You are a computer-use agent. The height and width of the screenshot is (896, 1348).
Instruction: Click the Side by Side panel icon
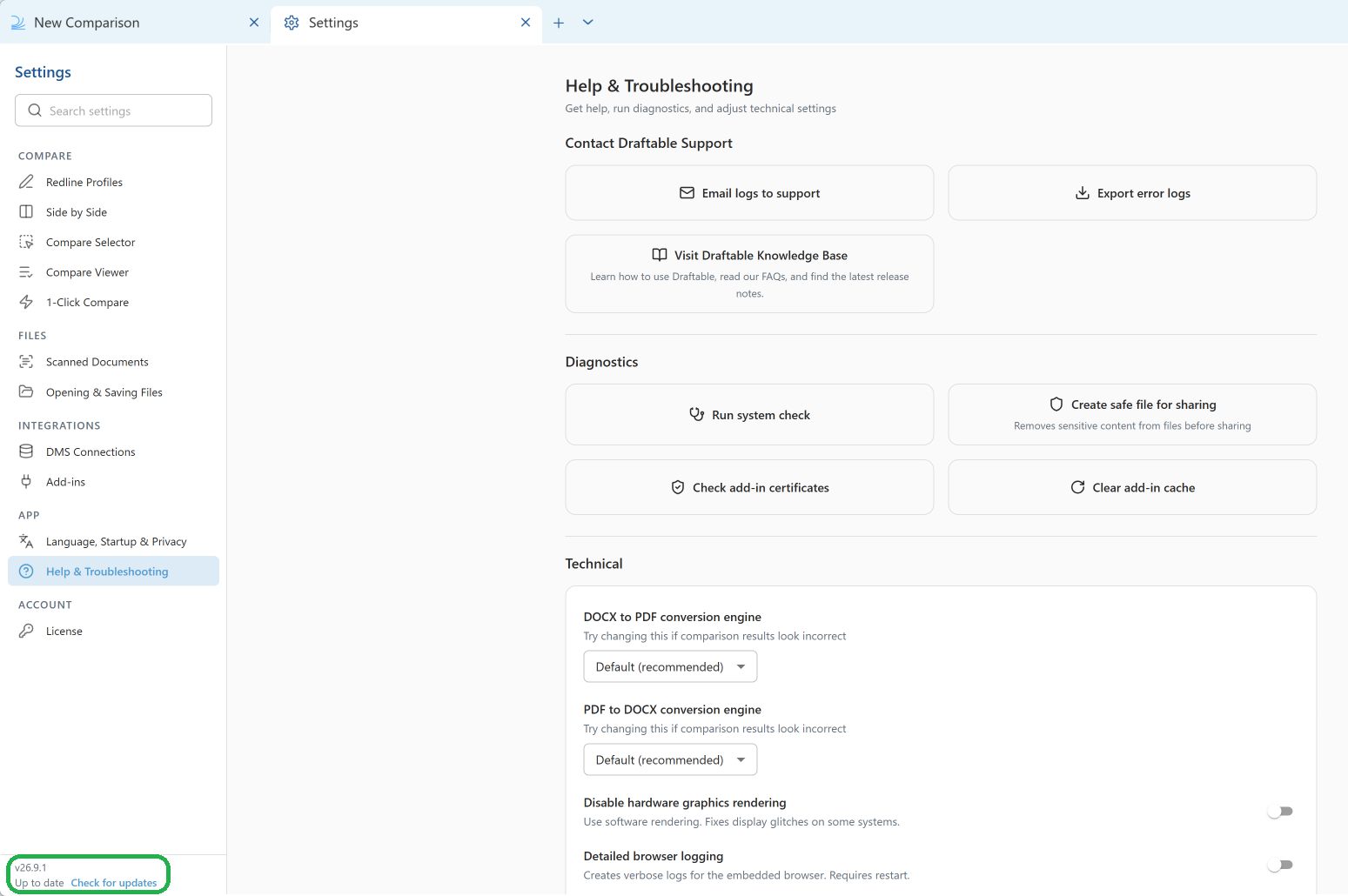26,212
